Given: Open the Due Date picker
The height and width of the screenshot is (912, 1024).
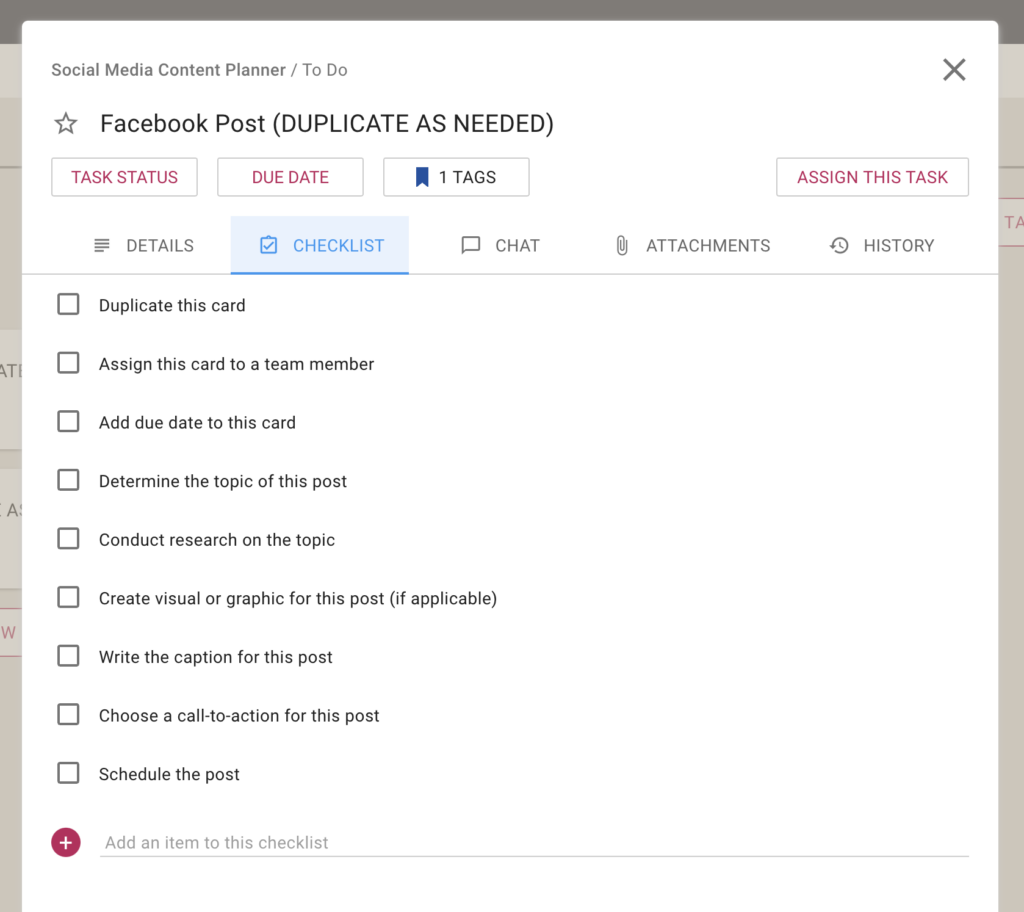Looking at the screenshot, I should pyautogui.click(x=291, y=177).
